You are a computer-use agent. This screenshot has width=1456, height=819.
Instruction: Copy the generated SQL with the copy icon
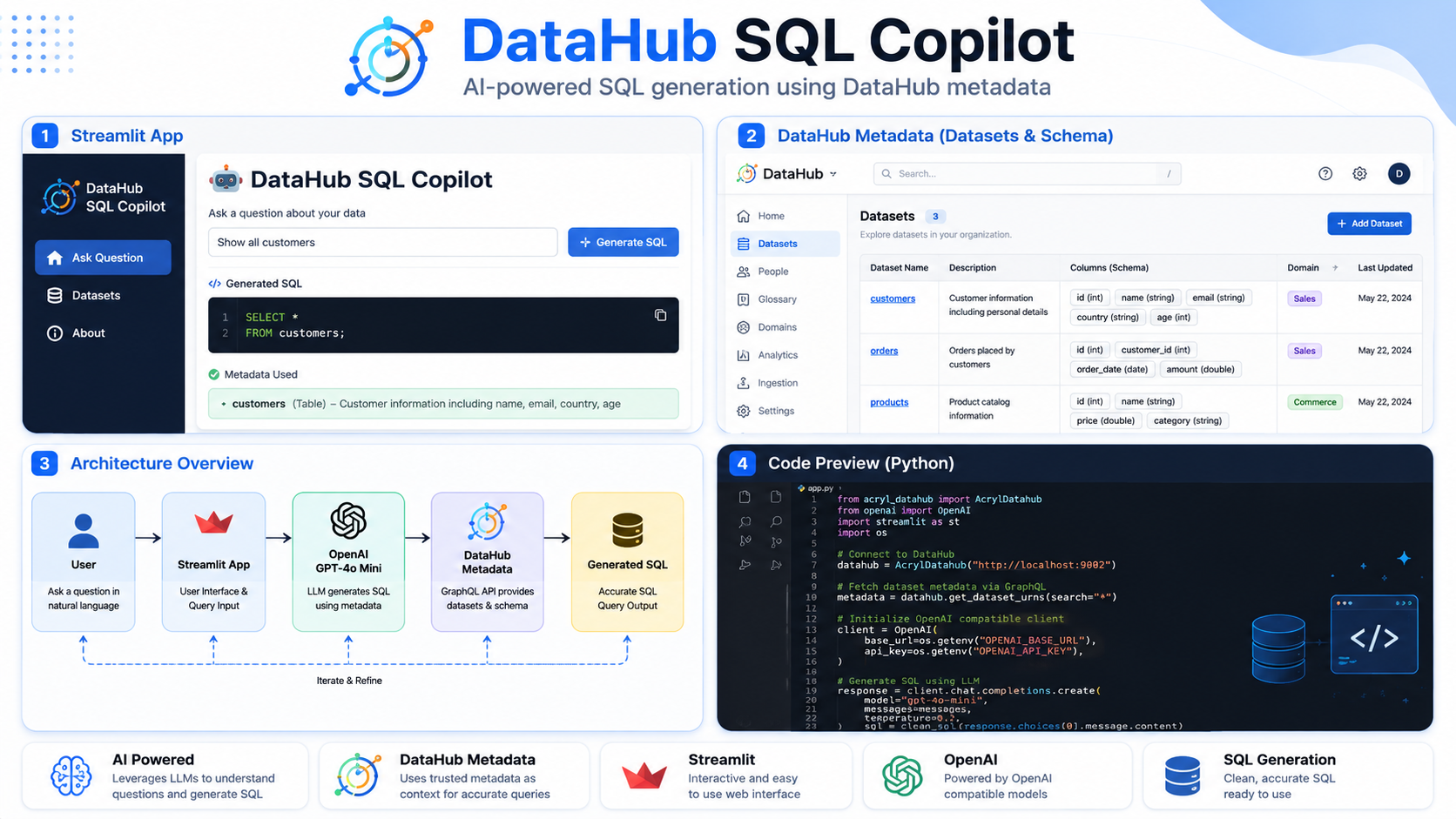[x=660, y=315]
